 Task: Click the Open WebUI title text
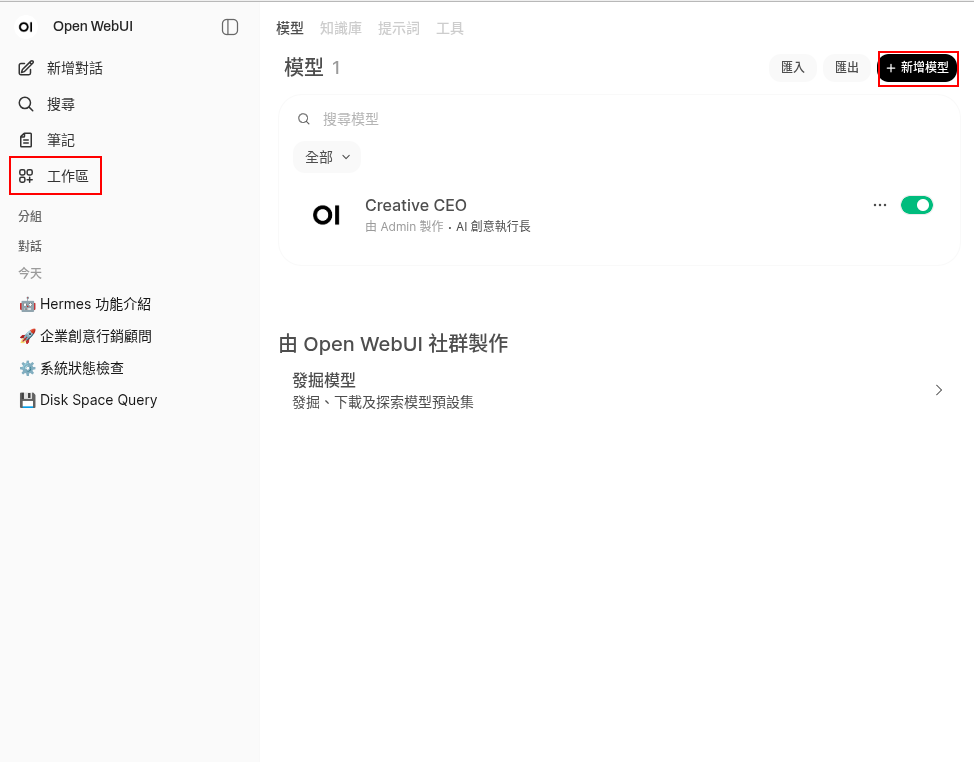click(93, 27)
